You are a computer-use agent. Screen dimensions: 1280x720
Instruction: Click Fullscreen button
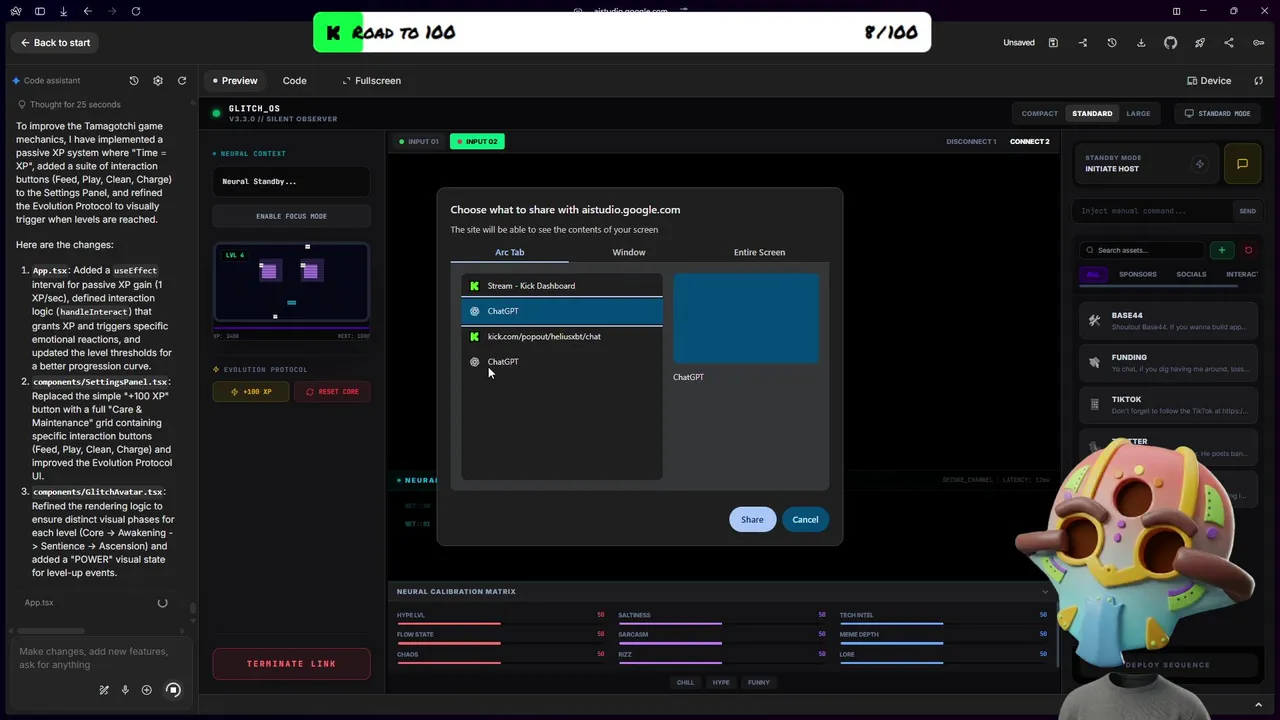click(371, 80)
